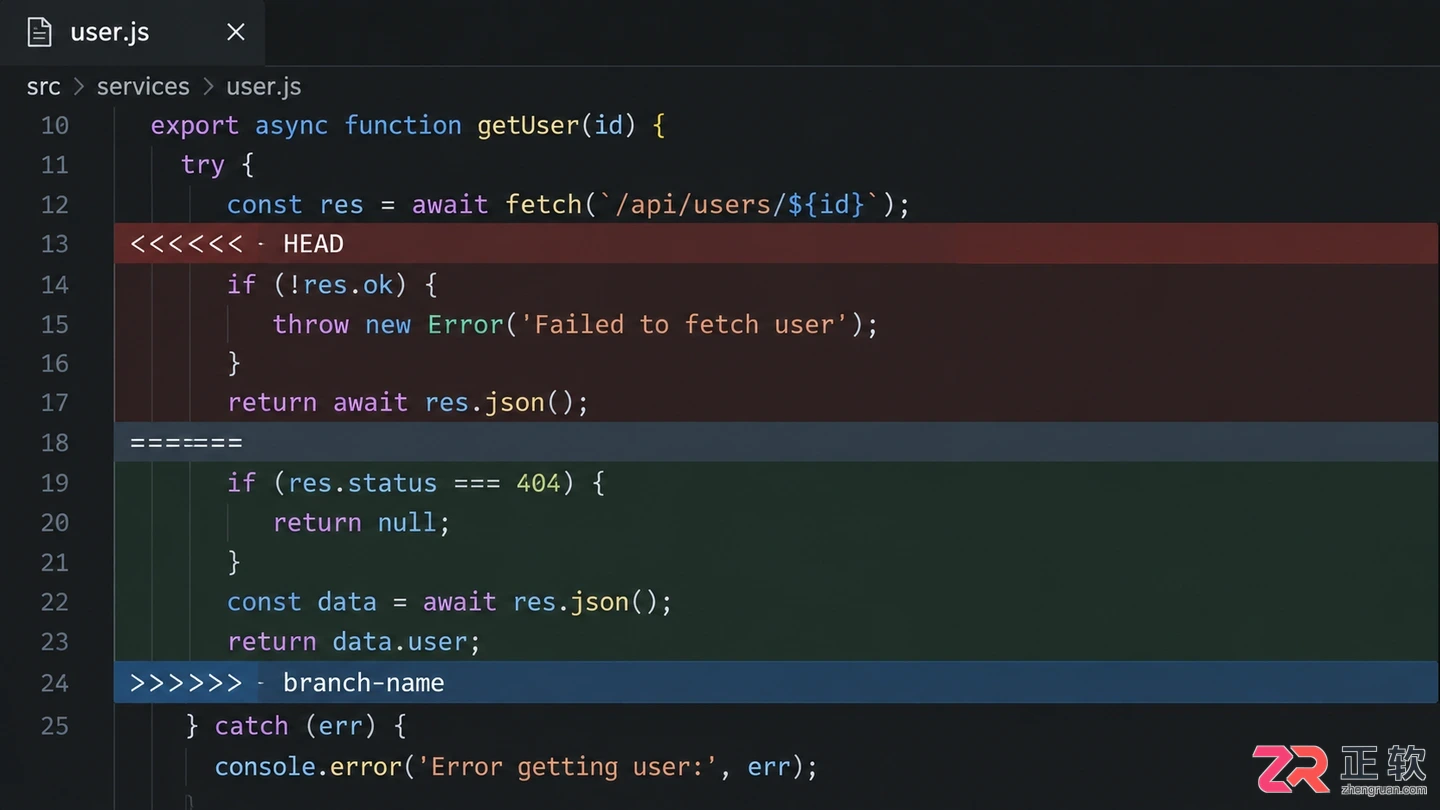Click line number 21 in the gutter
This screenshot has height=810, width=1440.
click(55, 562)
